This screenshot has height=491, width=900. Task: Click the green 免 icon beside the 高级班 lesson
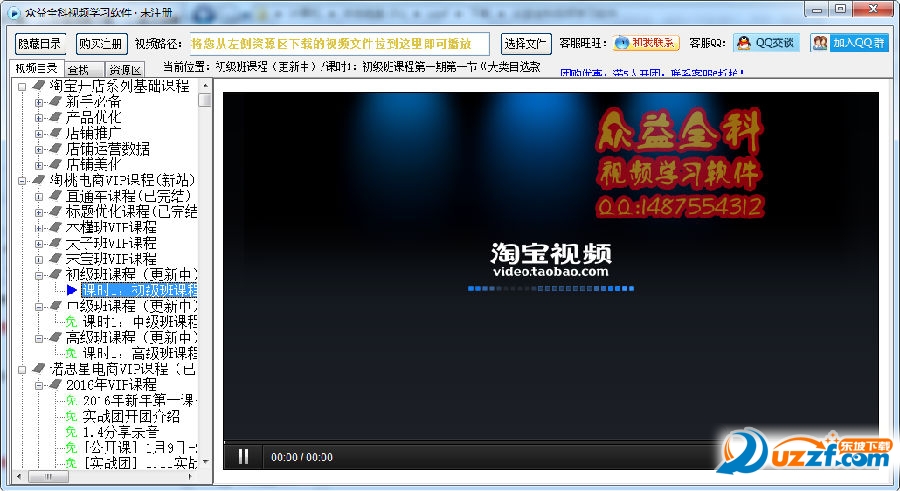point(71,353)
